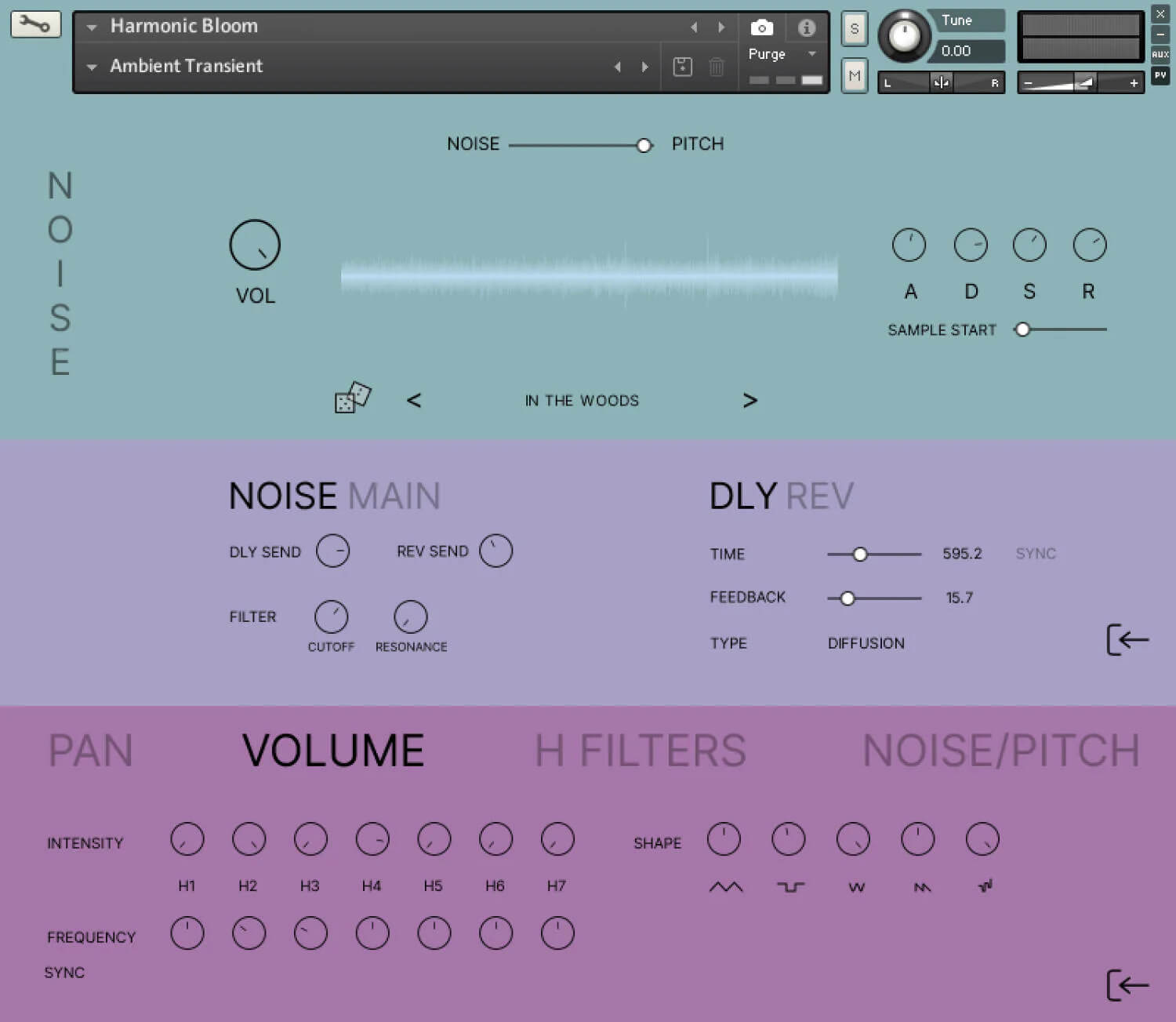This screenshot has width=1176, height=1022.
Task: Select the triangle wave shape icon
Action: click(725, 887)
